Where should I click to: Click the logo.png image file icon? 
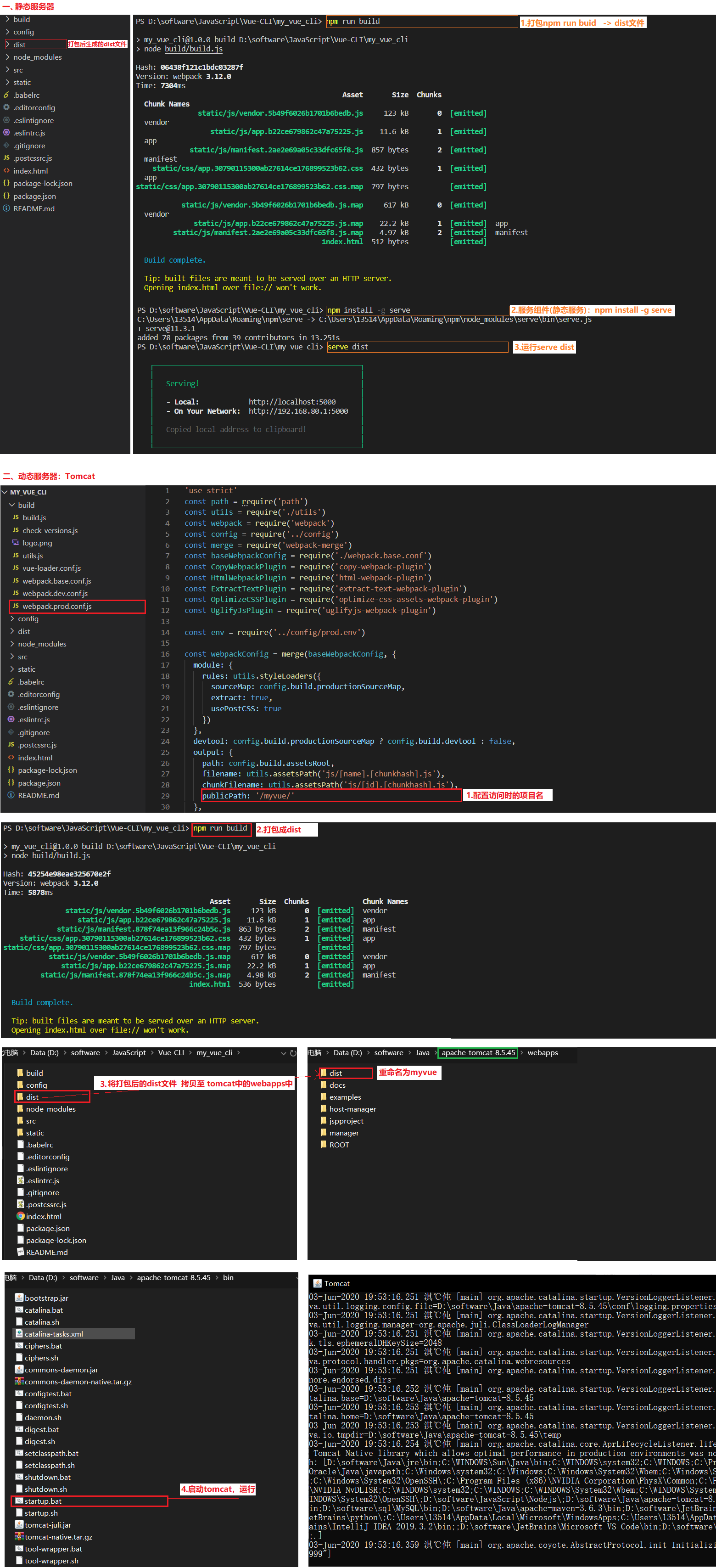16,542
